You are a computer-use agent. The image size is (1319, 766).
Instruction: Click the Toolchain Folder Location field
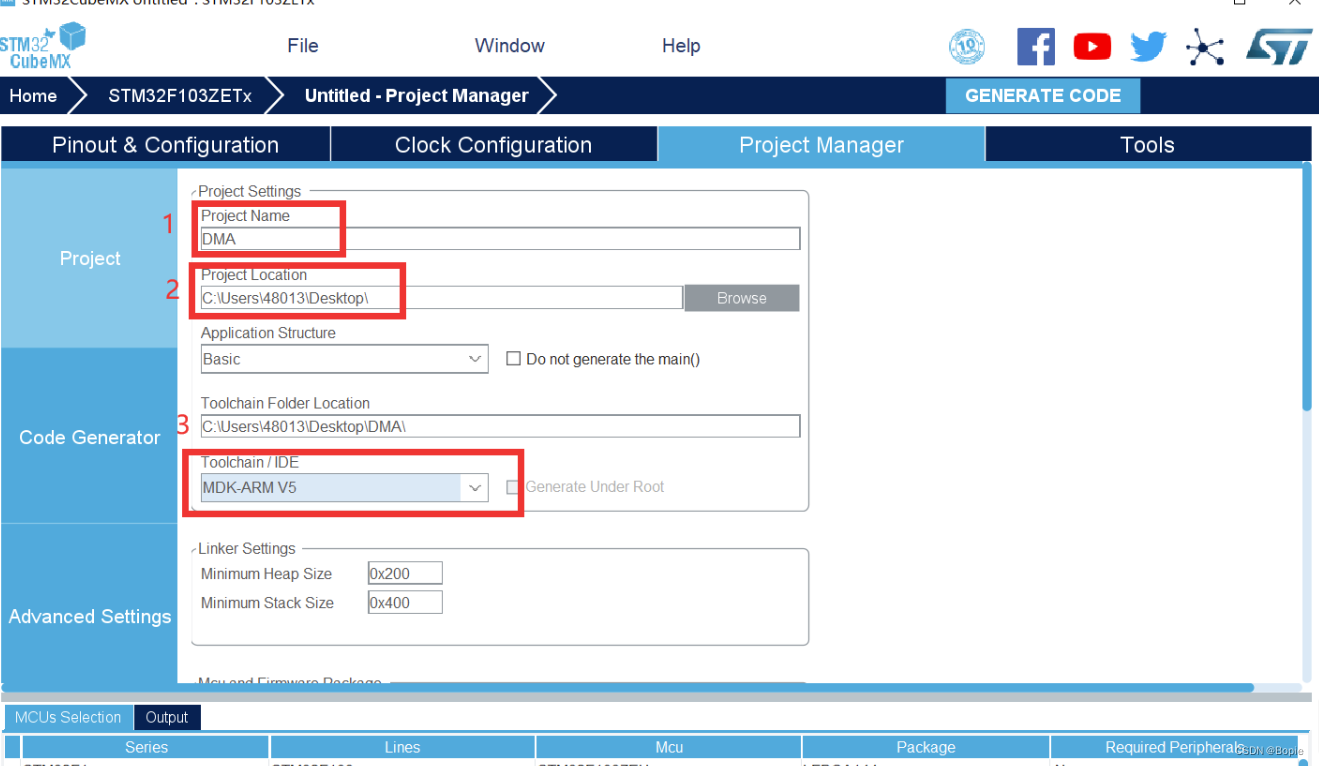(x=500, y=426)
